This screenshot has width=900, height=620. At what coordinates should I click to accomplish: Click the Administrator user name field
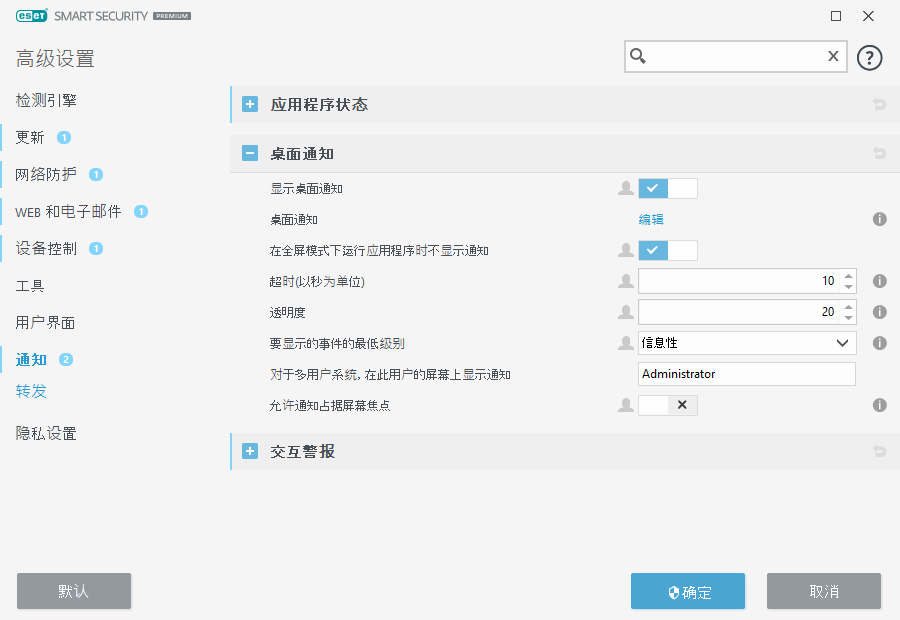click(x=747, y=374)
